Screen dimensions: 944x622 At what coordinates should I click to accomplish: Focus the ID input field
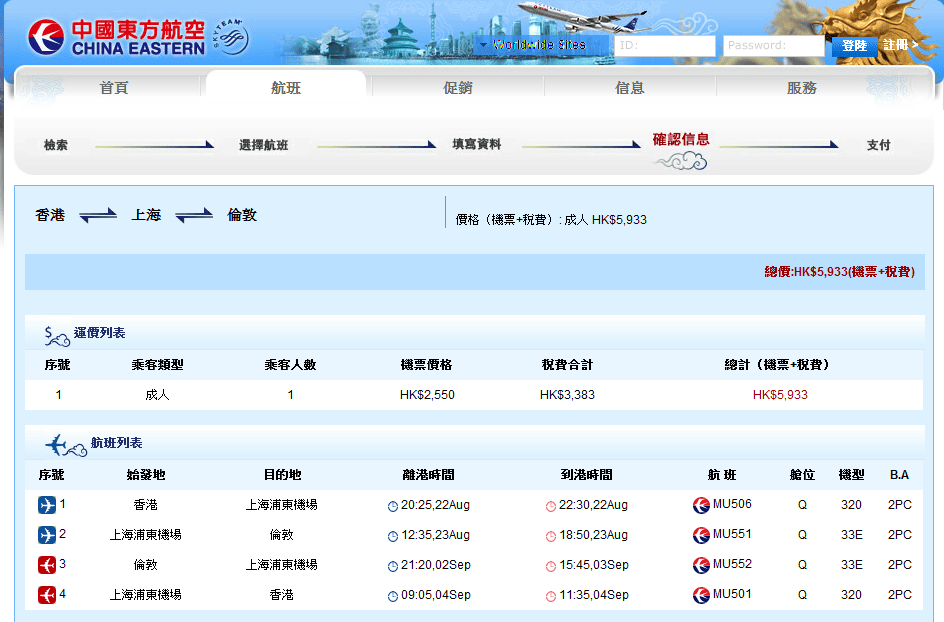tap(664, 46)
